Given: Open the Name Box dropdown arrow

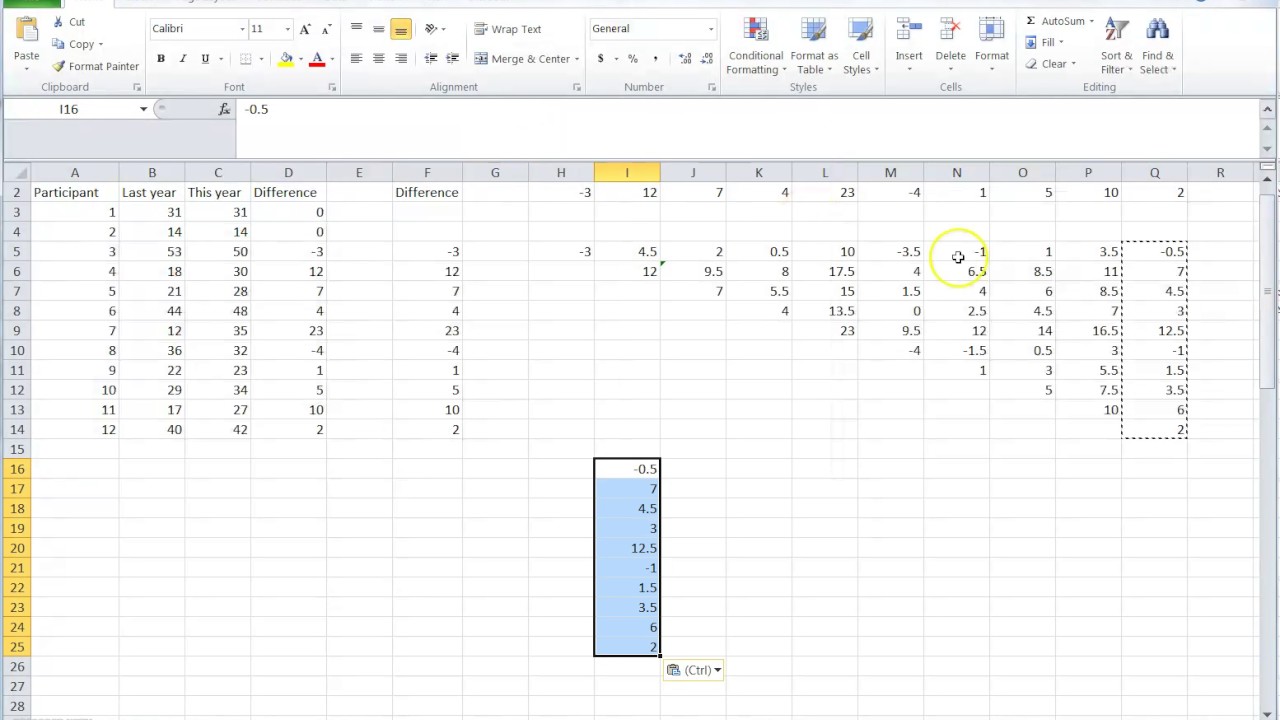Looking at the screenshot, I should [x=143, y=109].
